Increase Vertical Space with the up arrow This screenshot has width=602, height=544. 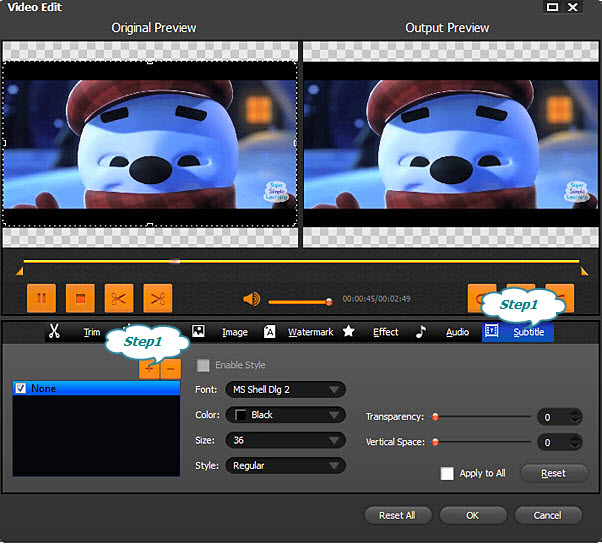click(x=575, y=438)
